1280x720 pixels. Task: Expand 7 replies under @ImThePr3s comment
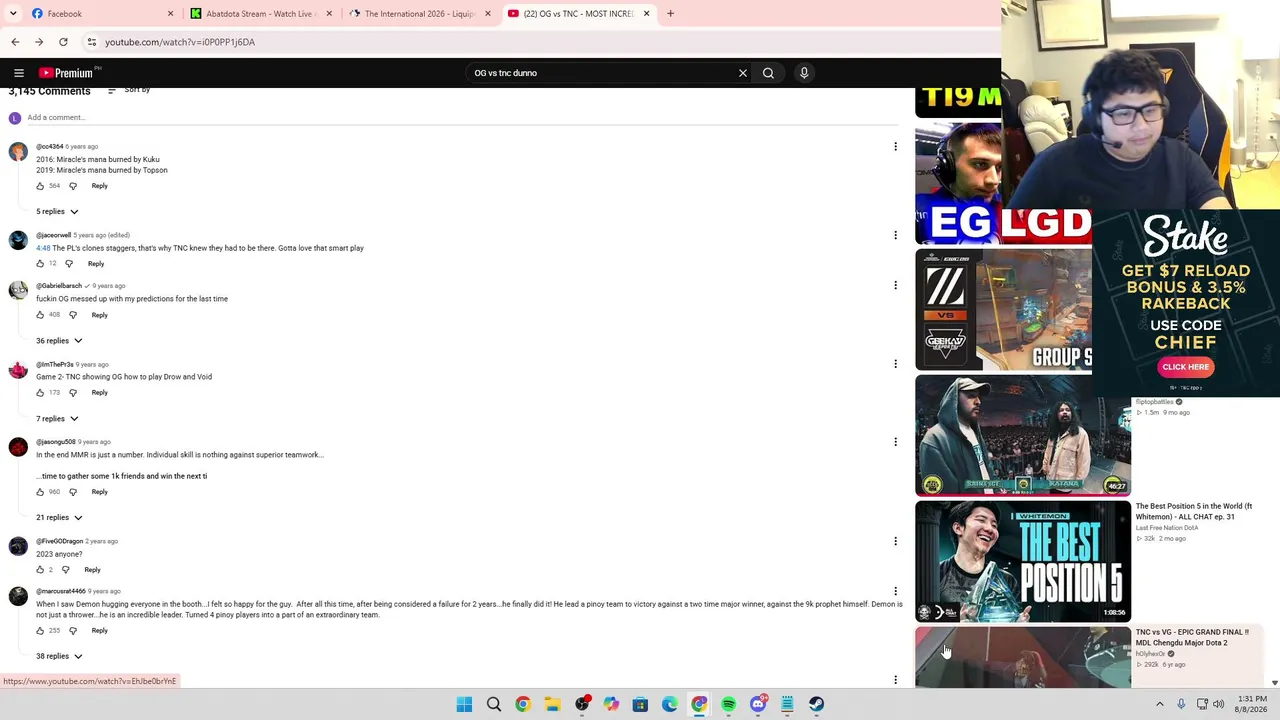[57, 419]
